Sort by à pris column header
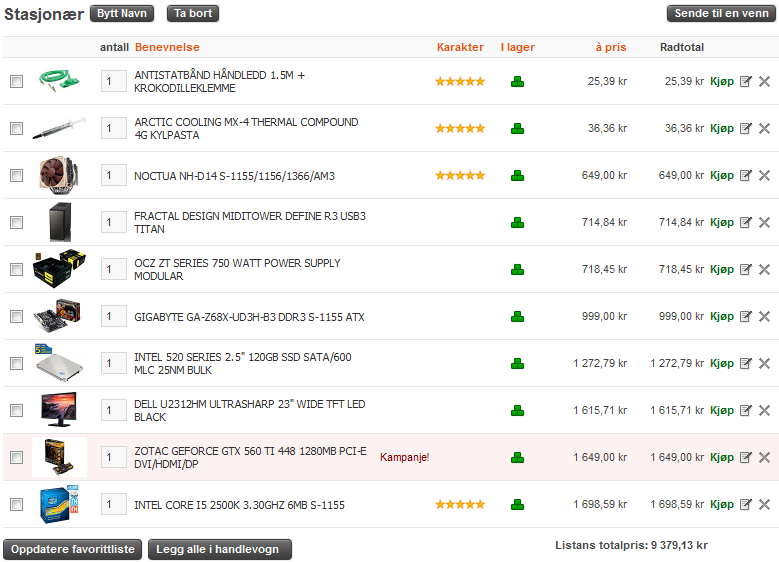 tap(611, 47)
